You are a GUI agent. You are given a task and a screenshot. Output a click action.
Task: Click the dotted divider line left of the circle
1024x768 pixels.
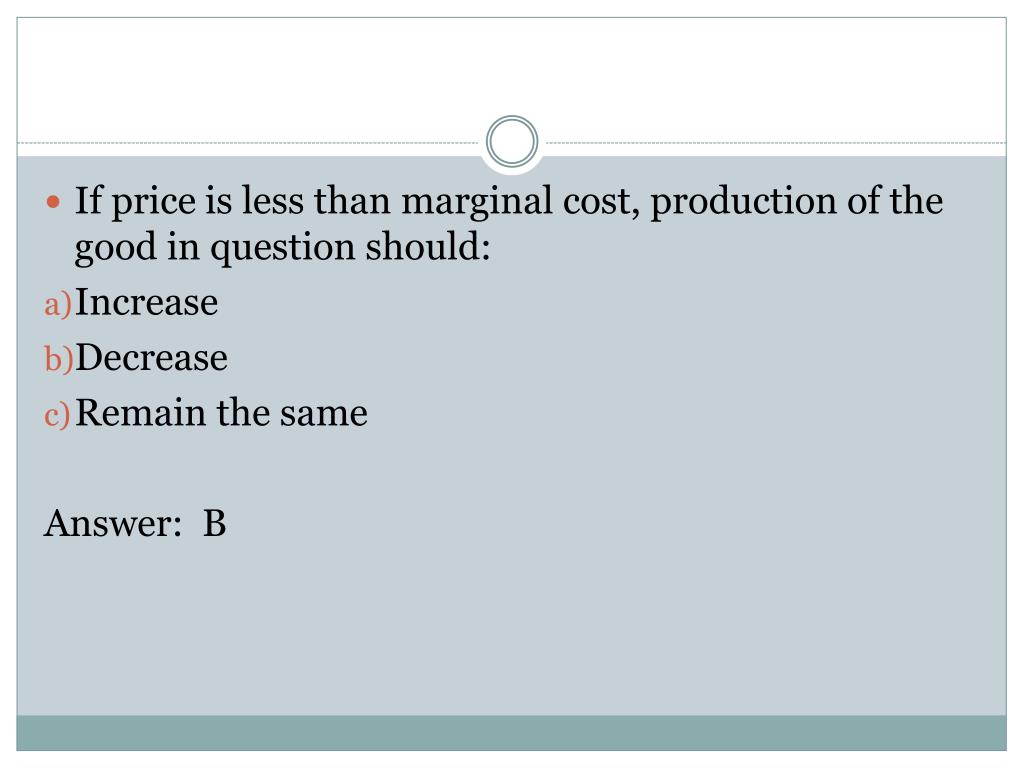pos(250,143)
